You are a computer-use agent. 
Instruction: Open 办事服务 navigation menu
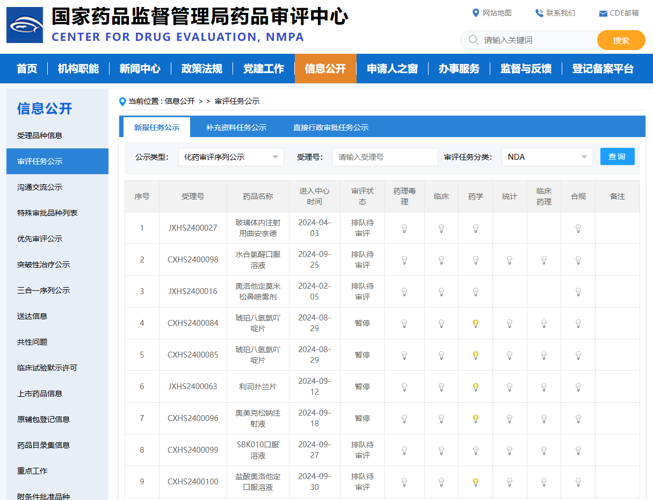(459, 69)
